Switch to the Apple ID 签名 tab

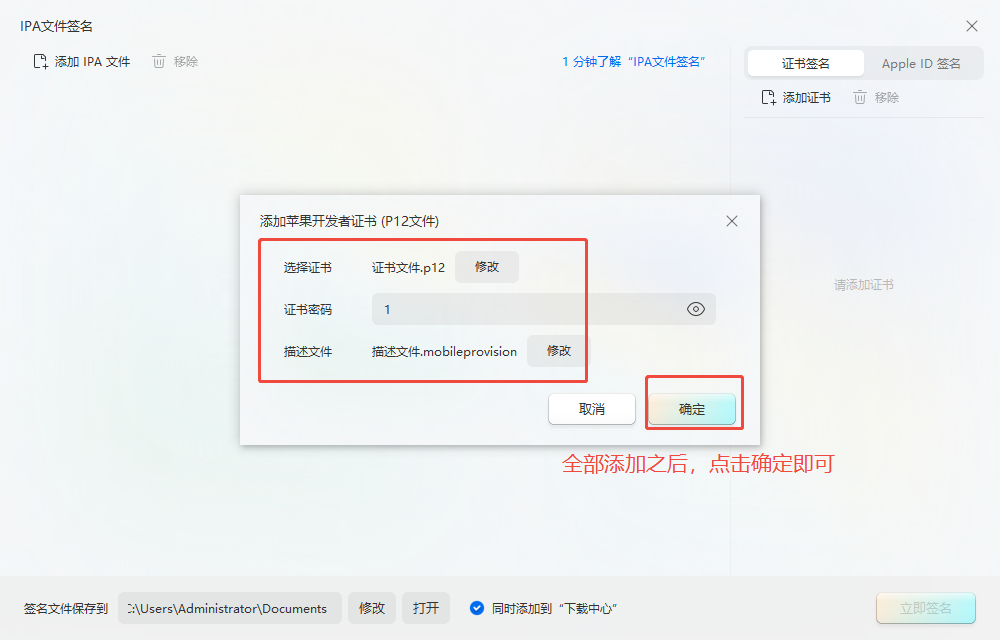(x=921, y=64)
